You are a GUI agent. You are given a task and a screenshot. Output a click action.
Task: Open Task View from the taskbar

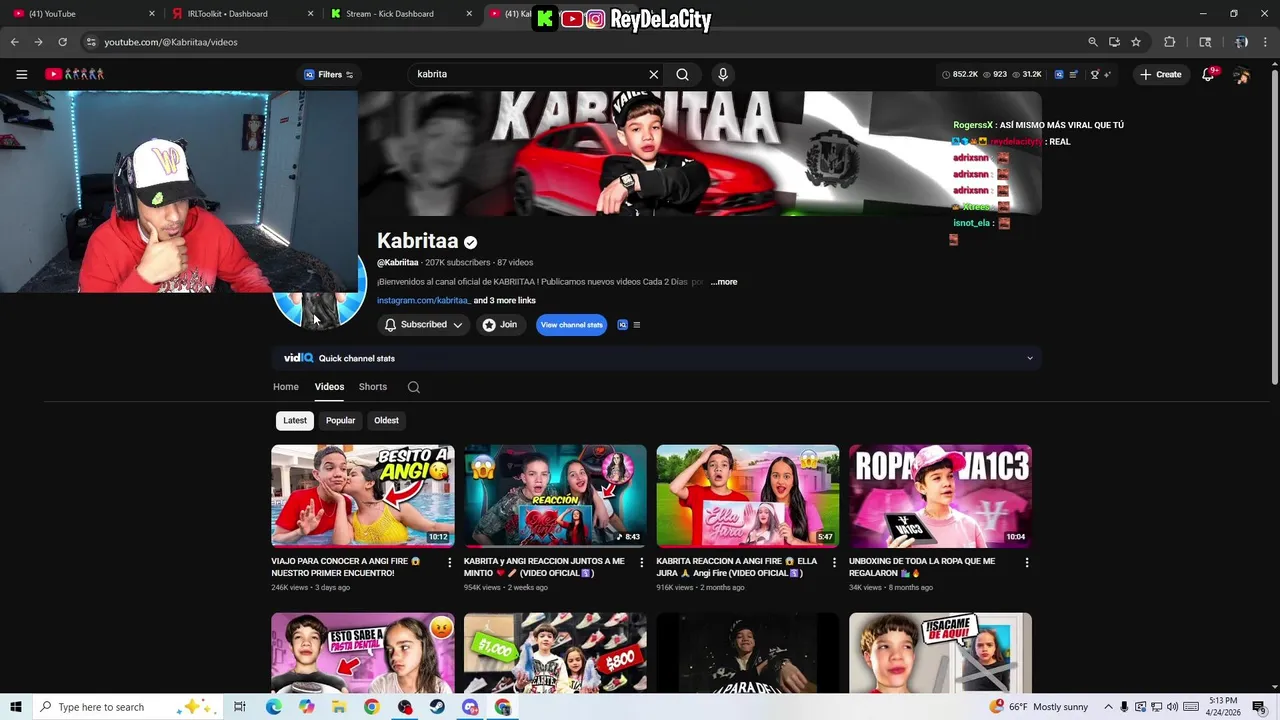pos(240,707)
